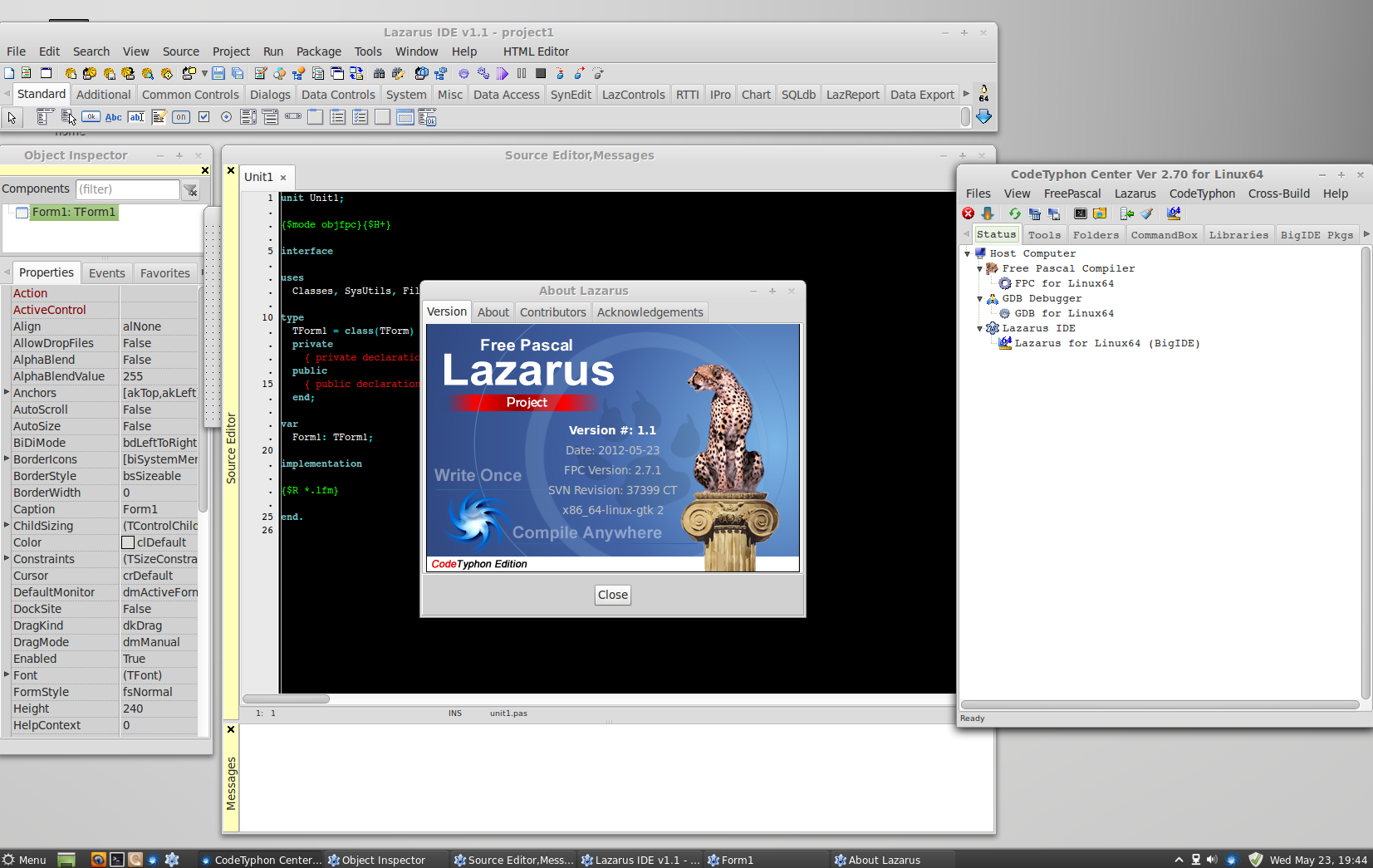Open the Package menu
This screenshot has width=1373, height=868.
click(319, 51)
